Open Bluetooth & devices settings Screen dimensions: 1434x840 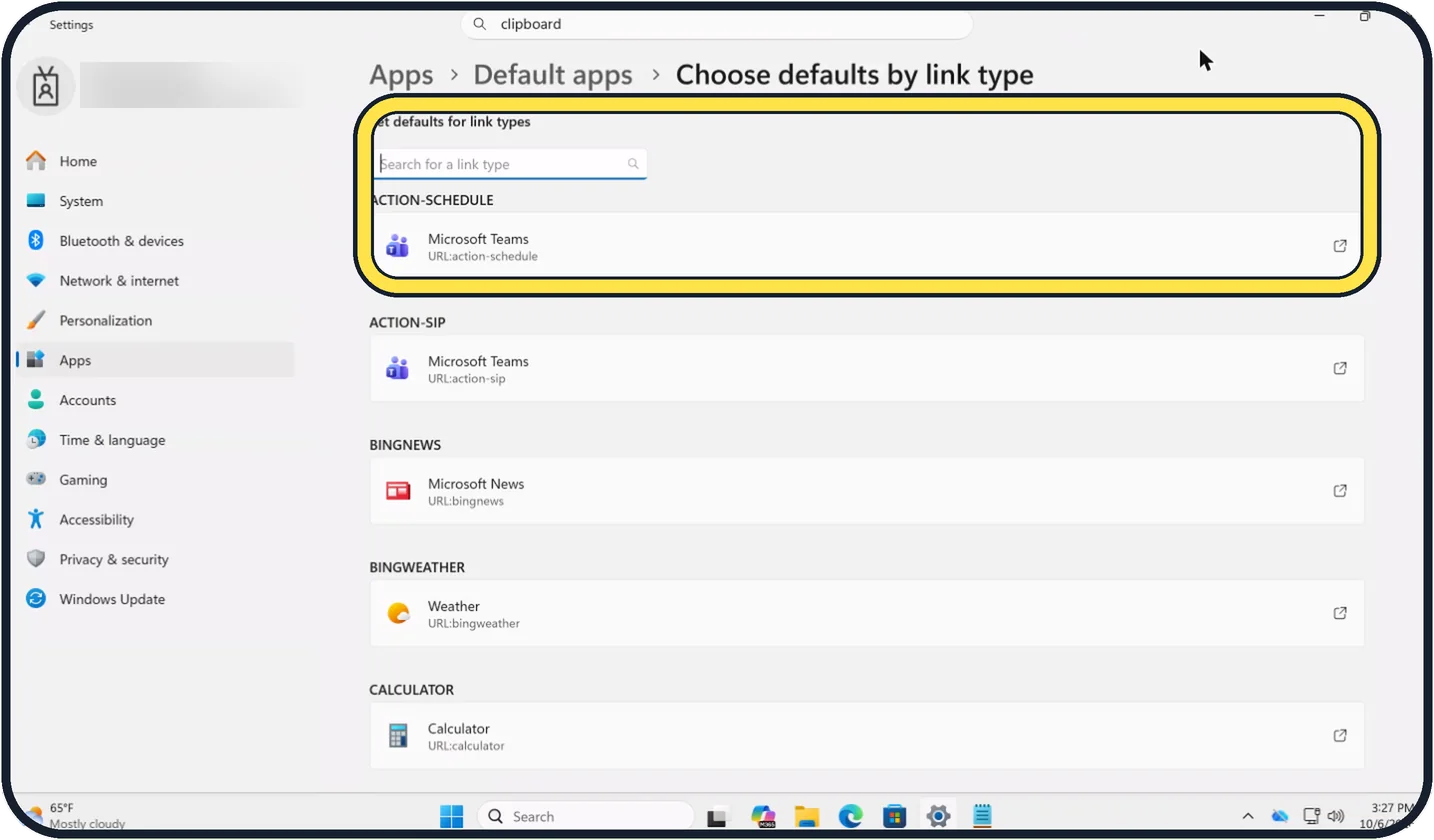[155, 241]
